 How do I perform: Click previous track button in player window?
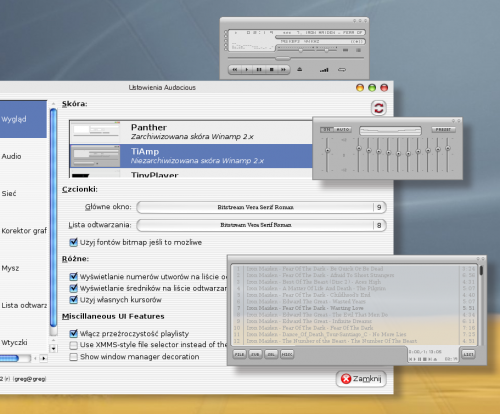[x=235, y=70]
